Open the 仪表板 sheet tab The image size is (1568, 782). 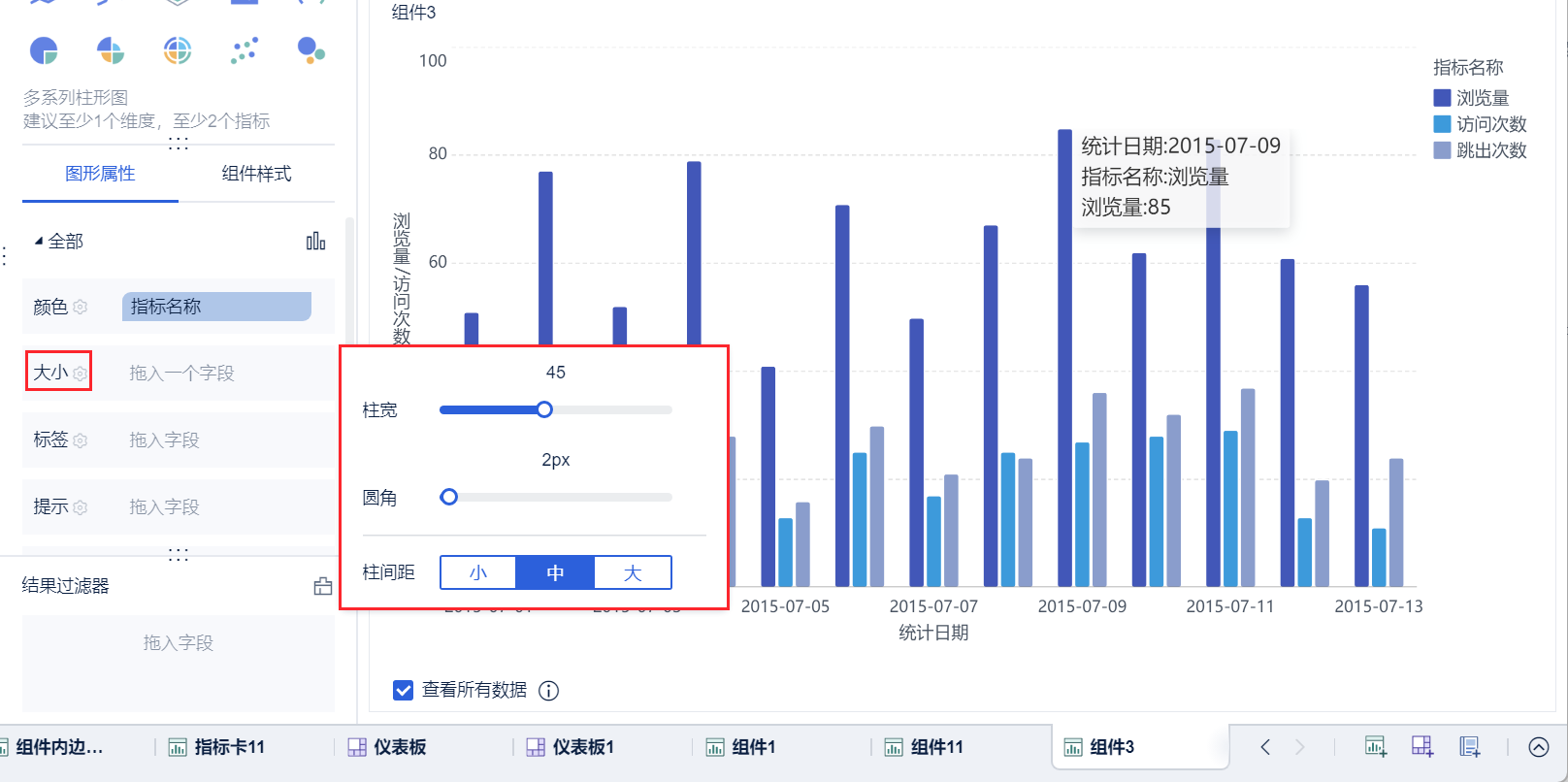point(387,747)
